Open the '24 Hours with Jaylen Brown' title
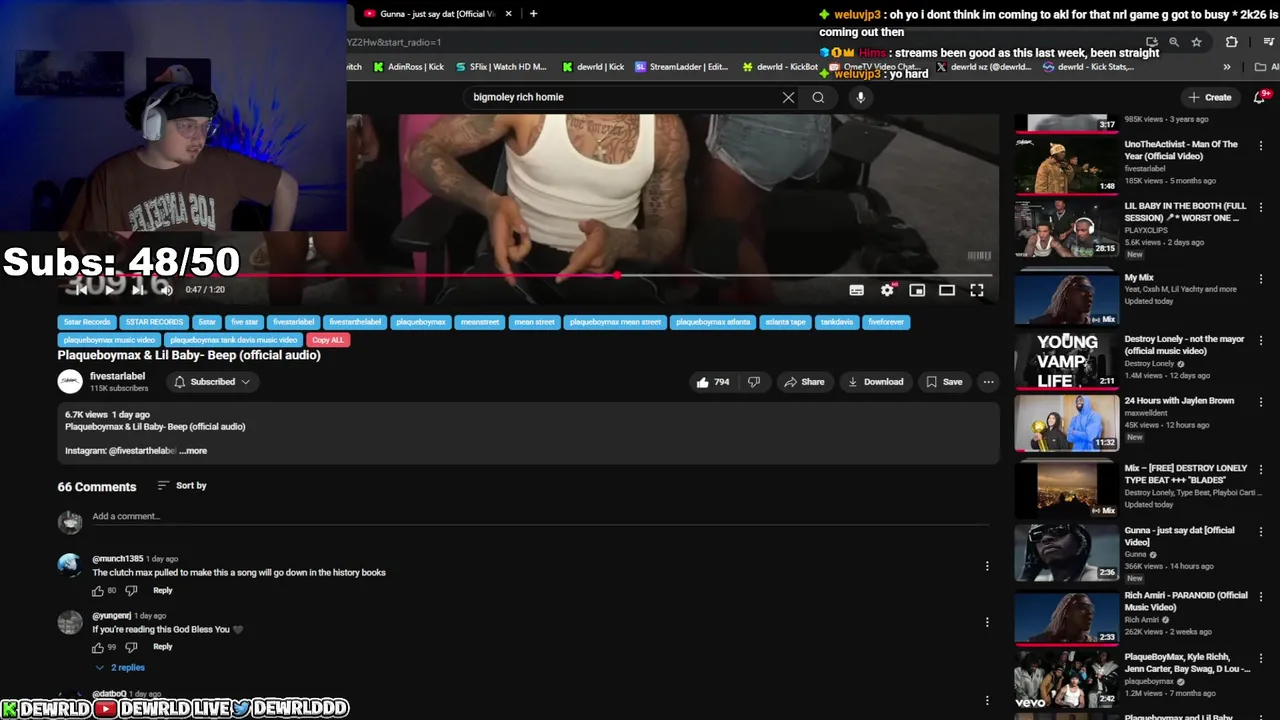The height and width of the screenshot is (720, 1280). click(1179, 401)
